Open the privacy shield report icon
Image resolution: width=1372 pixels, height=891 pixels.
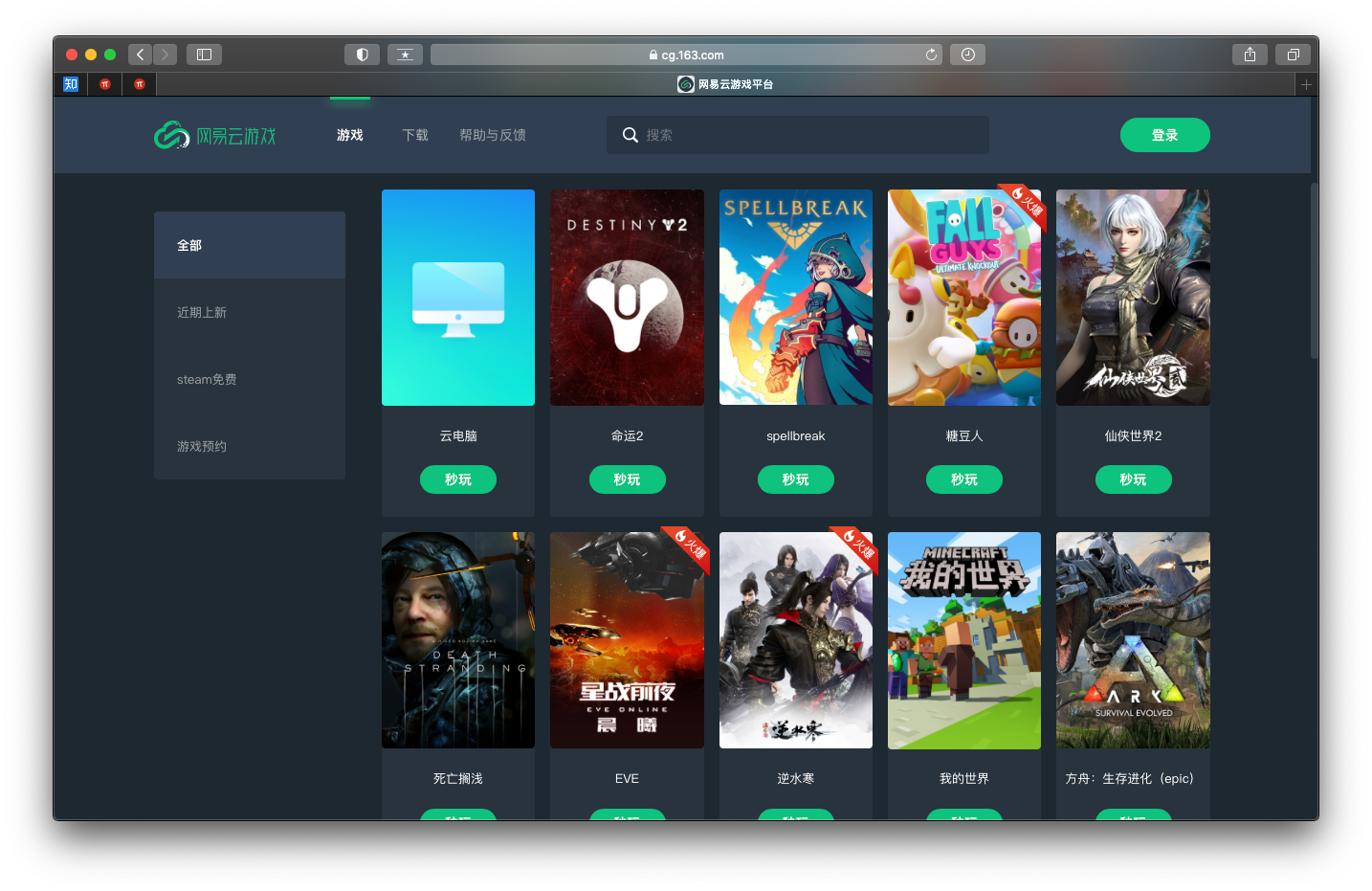pos(362,55)
